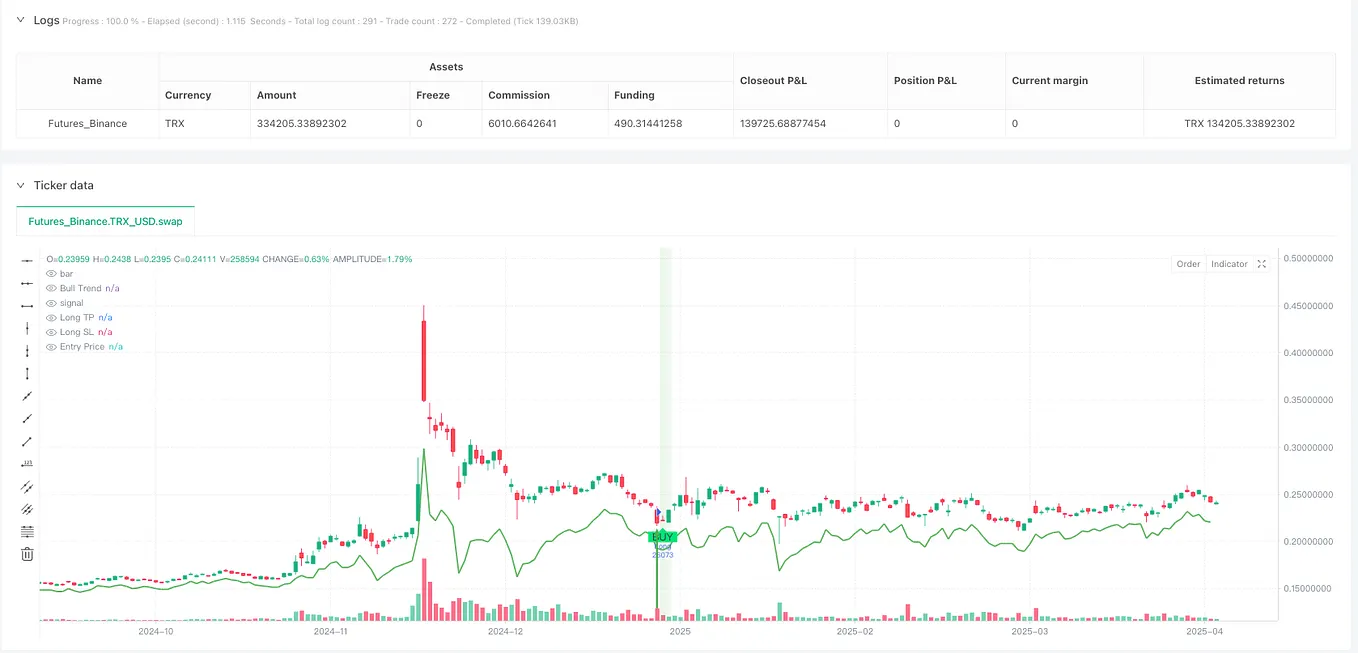Collapse the Logs section

tap(22, 19)
